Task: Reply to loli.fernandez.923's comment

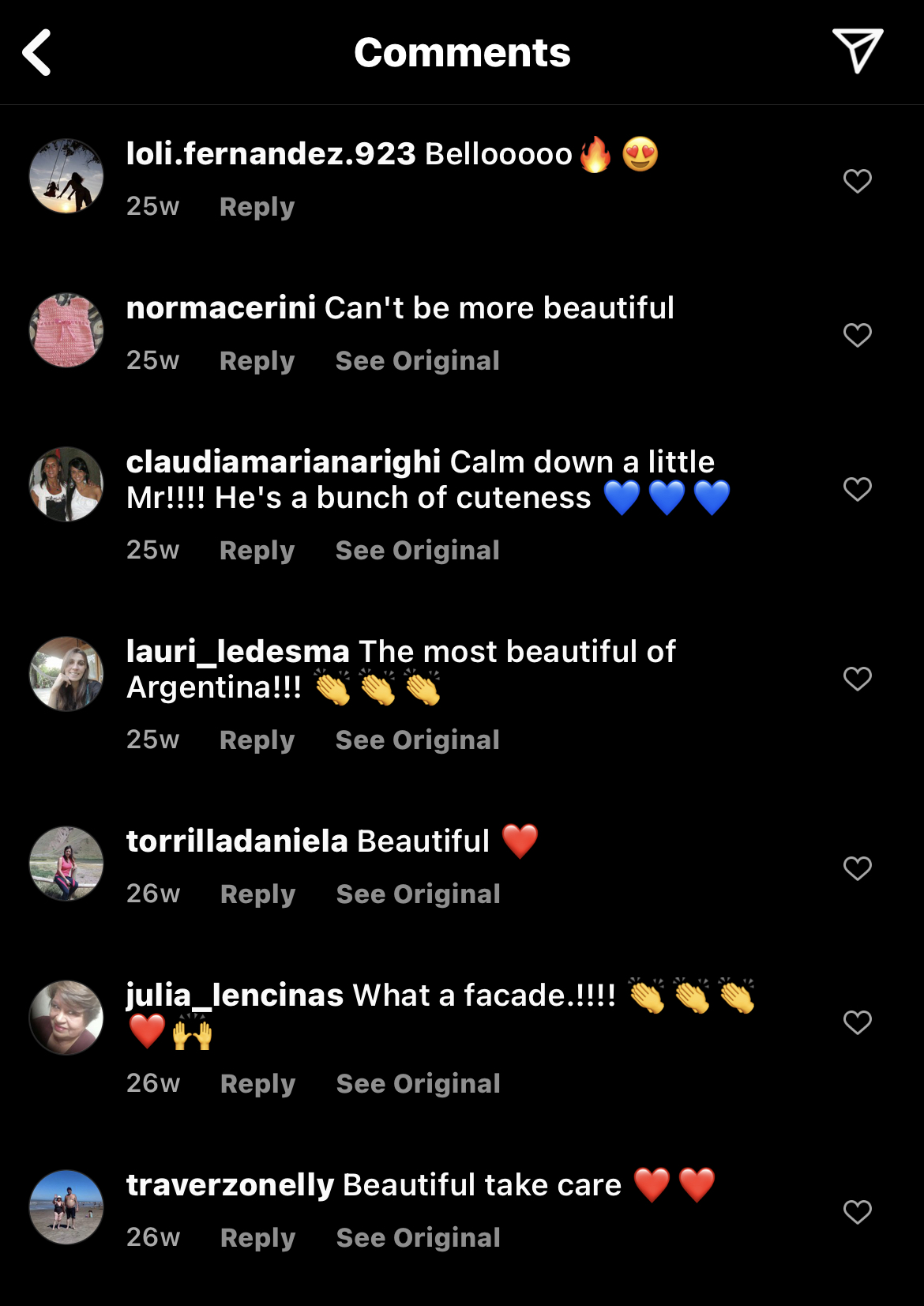Action: pos(257,207)
